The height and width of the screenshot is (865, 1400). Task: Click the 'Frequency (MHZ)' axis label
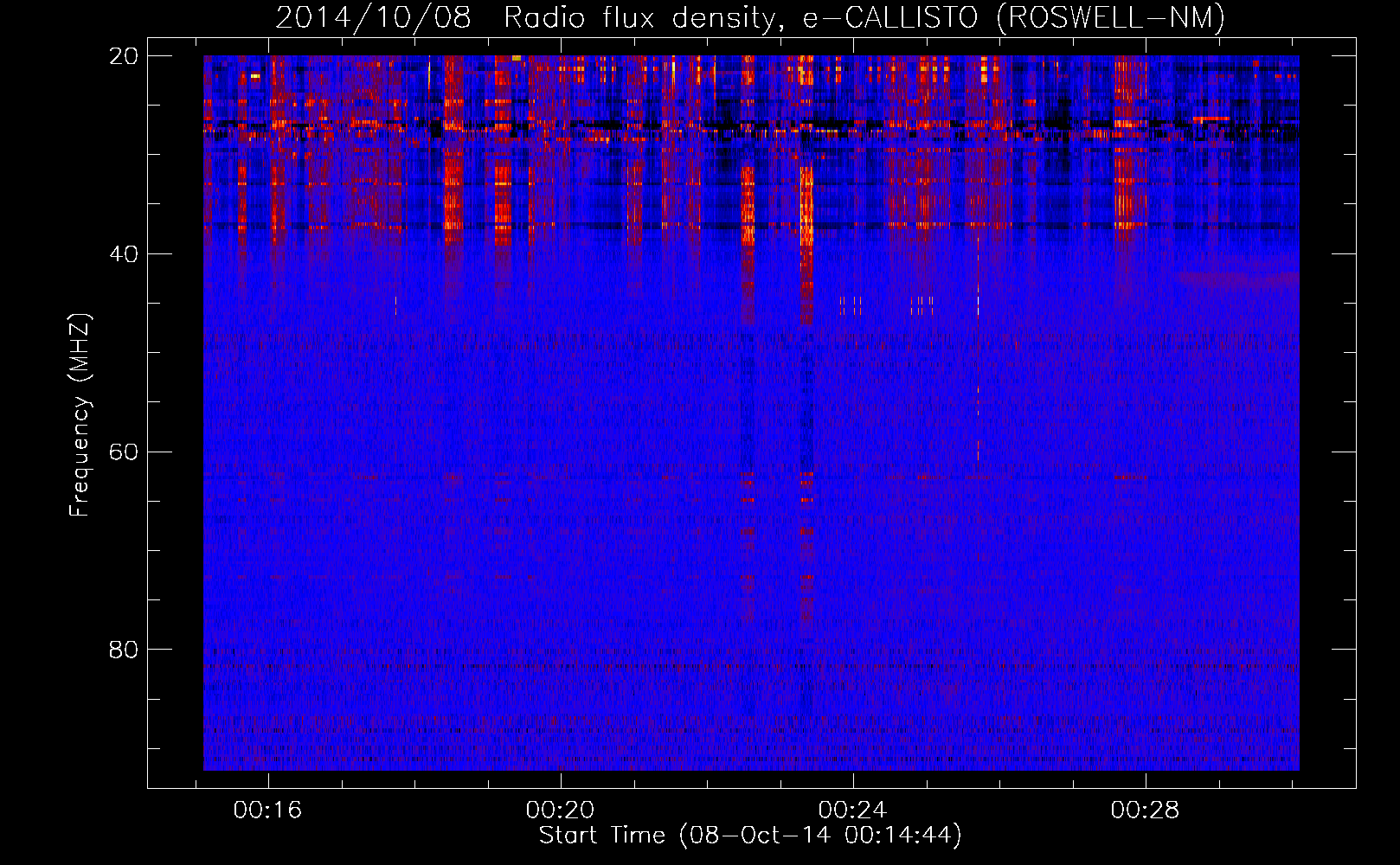[80, 415]
